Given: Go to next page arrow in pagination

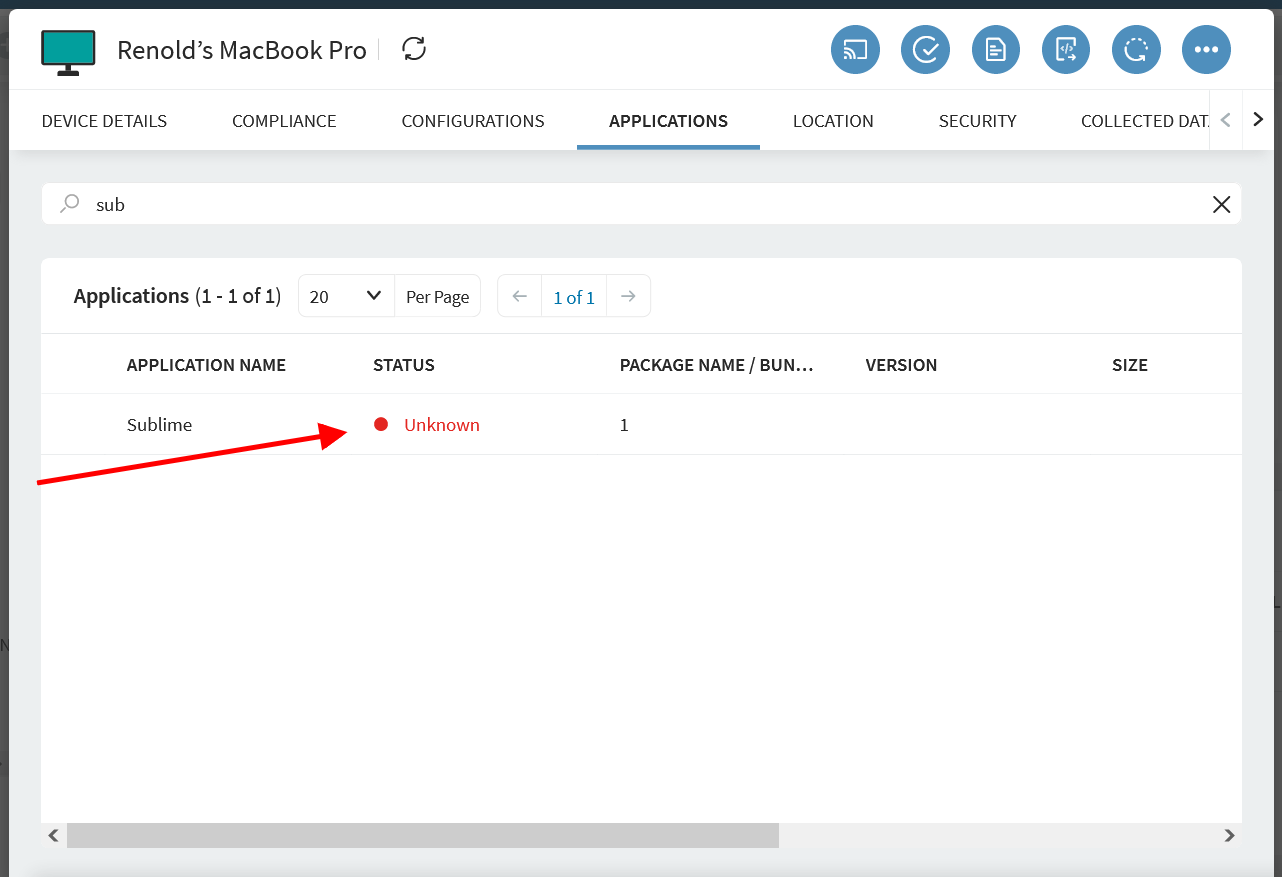Looking at the screenshot, I should click(628, 296).
